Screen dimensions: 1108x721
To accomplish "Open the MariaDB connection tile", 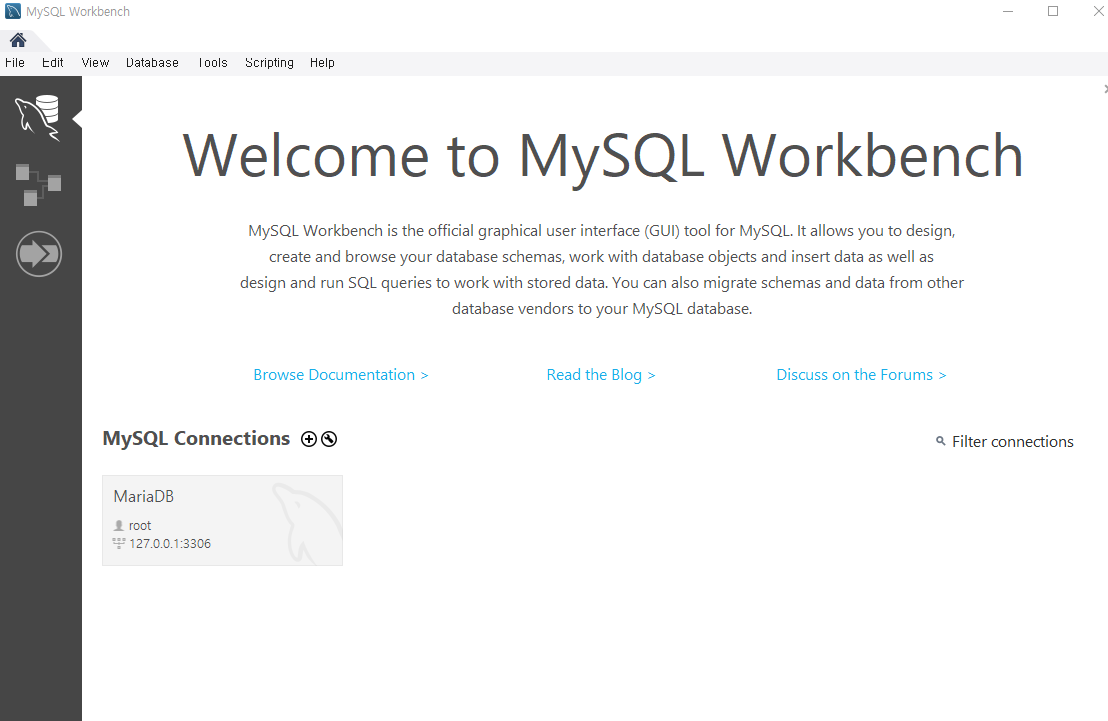I will 223,520.
